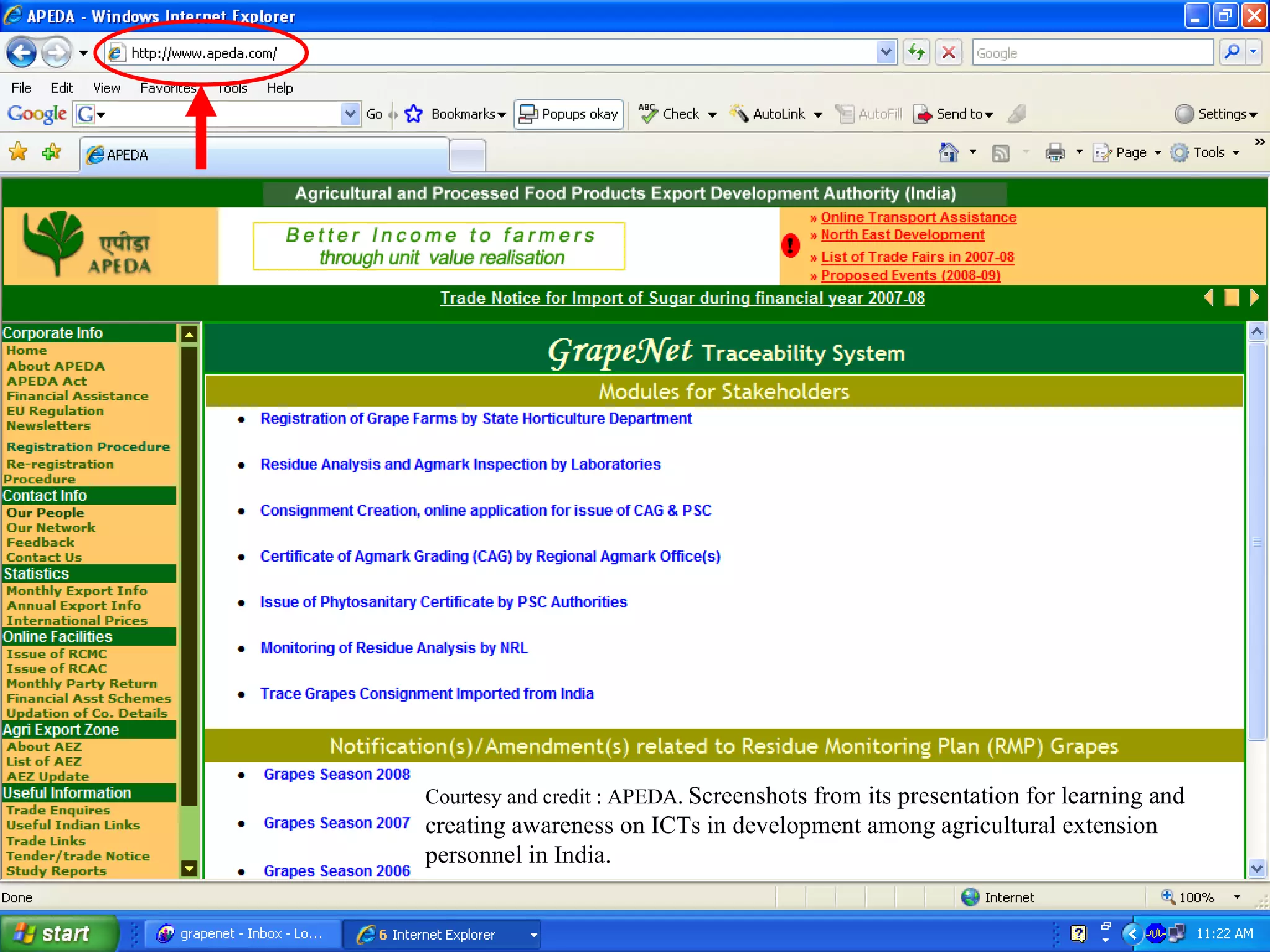Open List of Trade Fairs in 2007-08
1270x952 pixels.
[917, 257]
